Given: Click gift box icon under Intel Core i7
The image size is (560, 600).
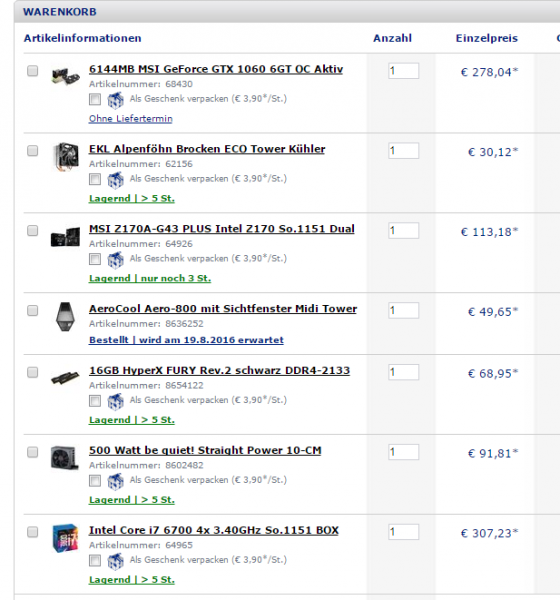Looking at the screenshot, I should pos(115,561).
